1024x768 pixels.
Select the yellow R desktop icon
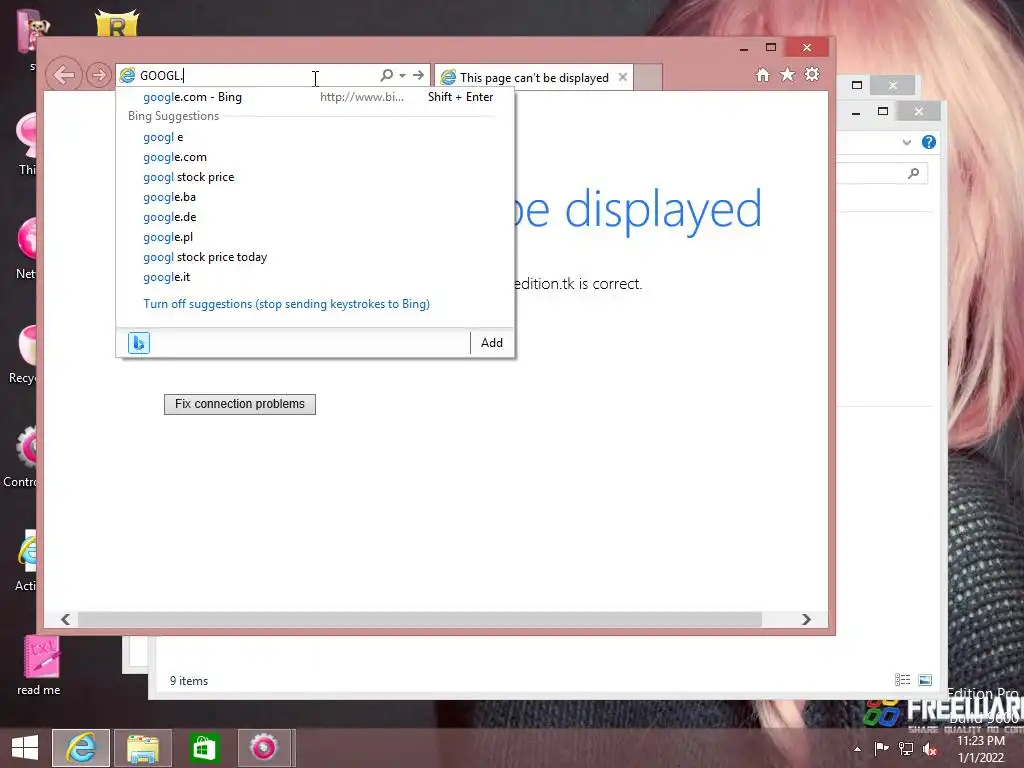pos(118,23)
